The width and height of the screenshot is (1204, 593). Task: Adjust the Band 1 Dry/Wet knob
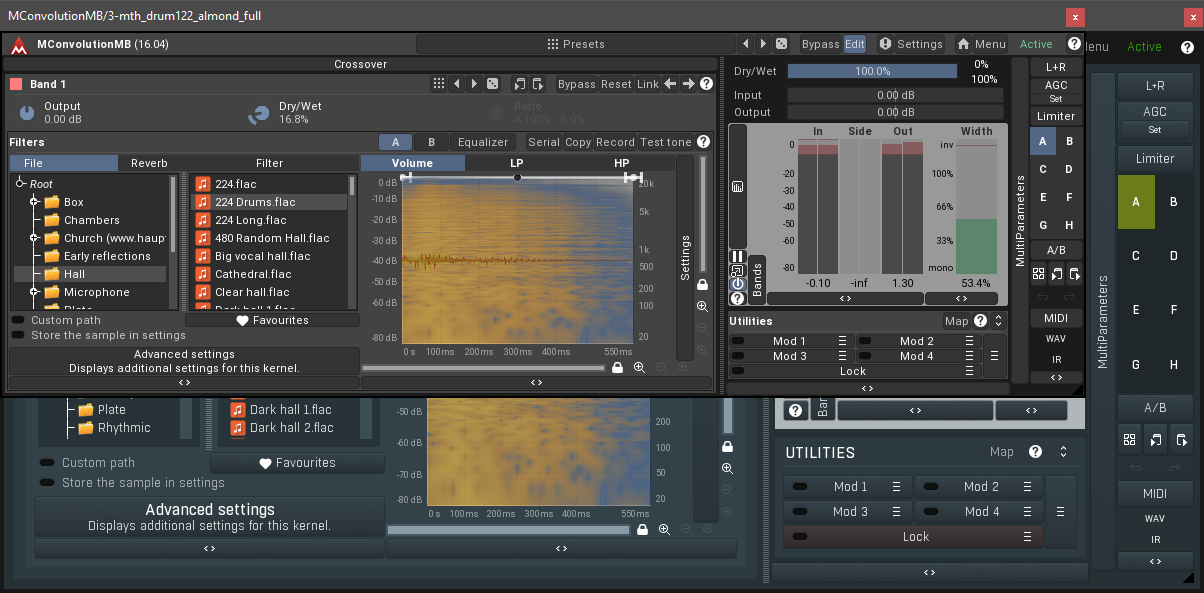click(260, 113)
